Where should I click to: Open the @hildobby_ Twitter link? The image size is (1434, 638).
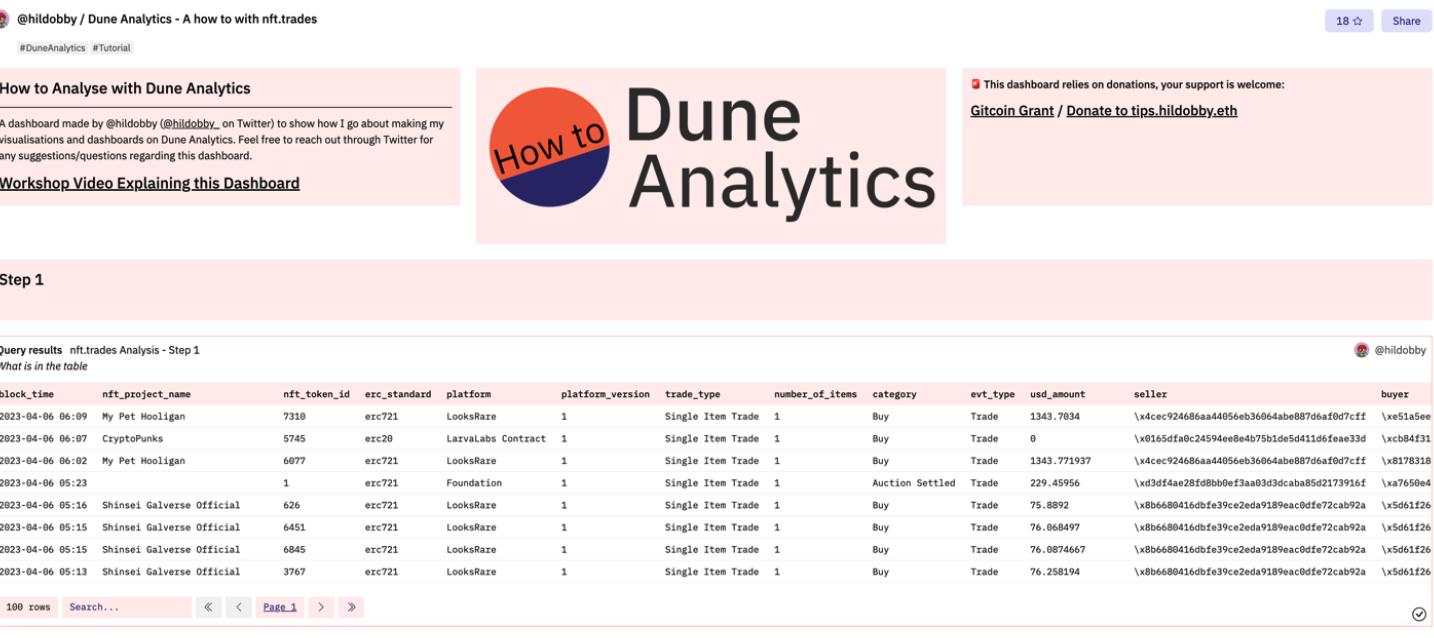(190, 124)
